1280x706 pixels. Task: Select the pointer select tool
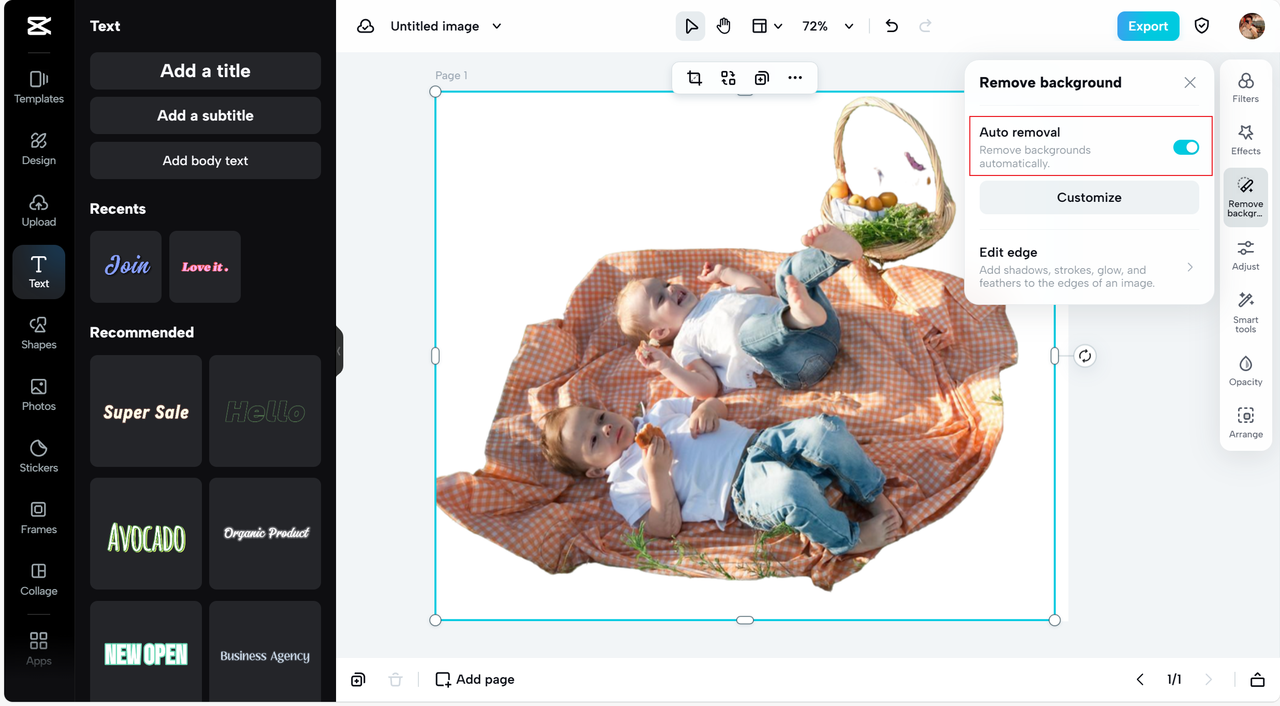coord(690,26)
